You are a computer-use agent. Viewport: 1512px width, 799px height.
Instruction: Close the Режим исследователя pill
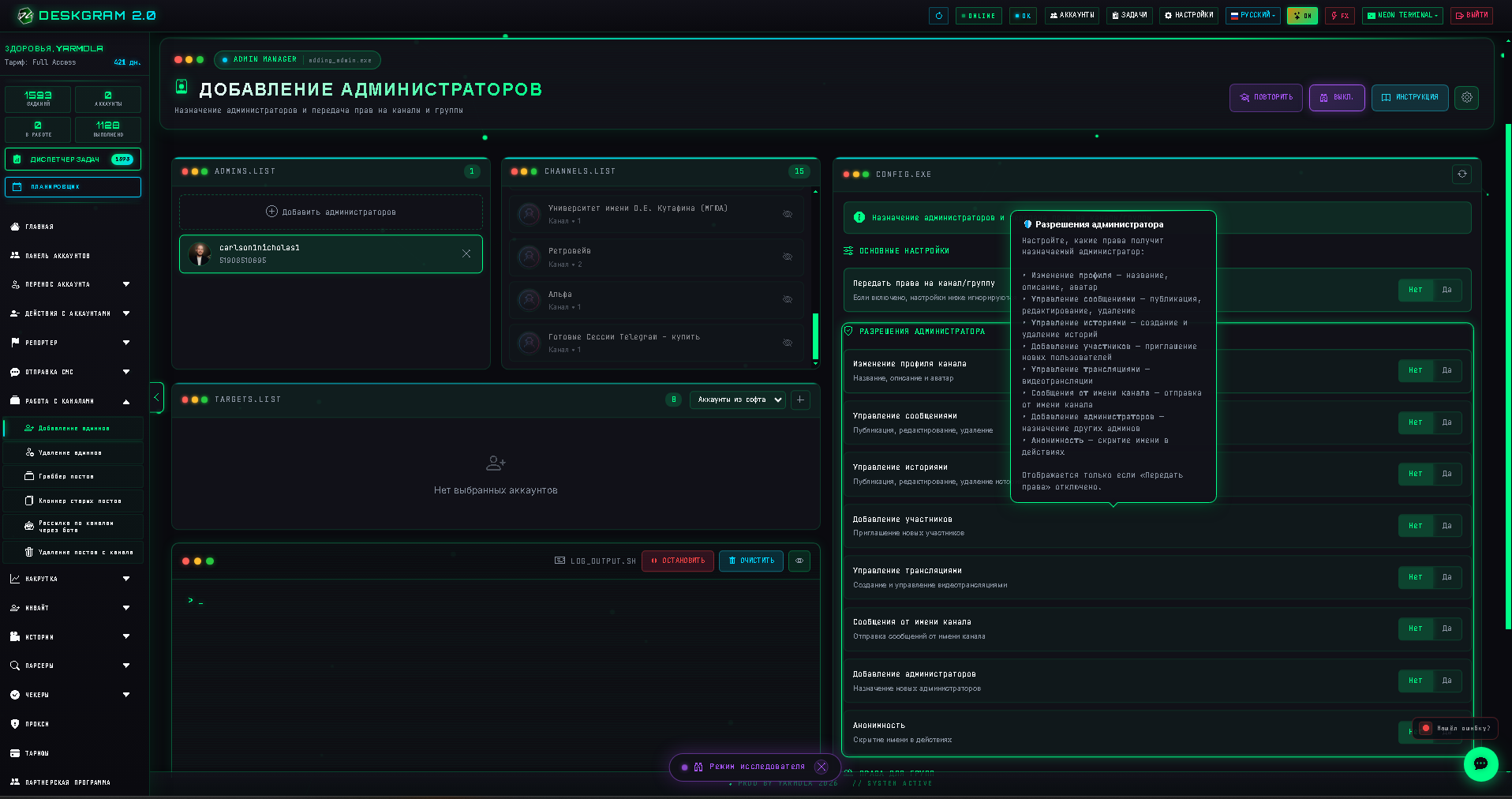pyautogui.click(x=821, y=767)
